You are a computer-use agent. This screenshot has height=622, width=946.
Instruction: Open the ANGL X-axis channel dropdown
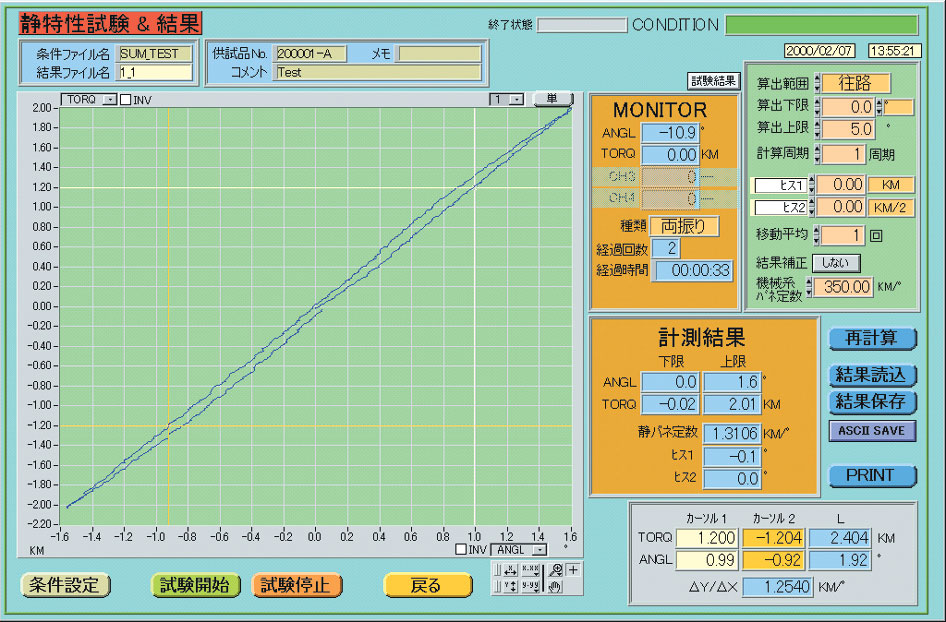click(x=519, y=550)
